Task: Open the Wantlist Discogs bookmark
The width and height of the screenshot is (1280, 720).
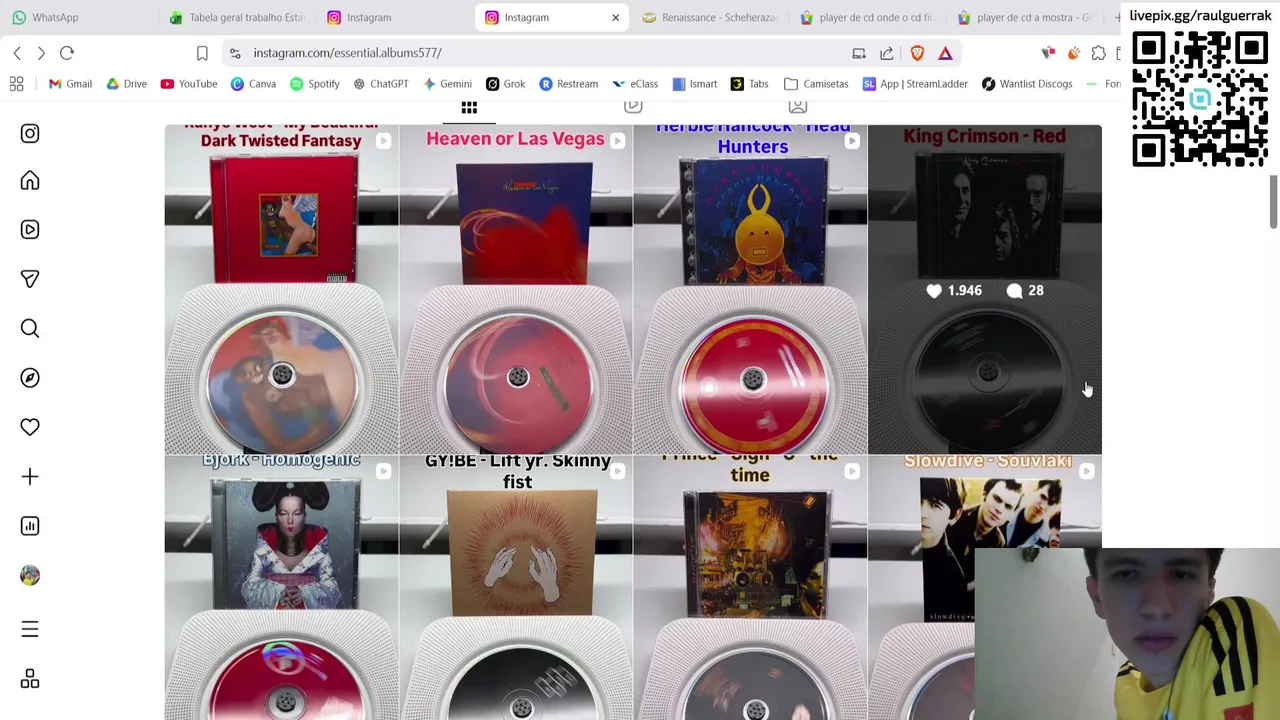Action: tap(1026, 84)
